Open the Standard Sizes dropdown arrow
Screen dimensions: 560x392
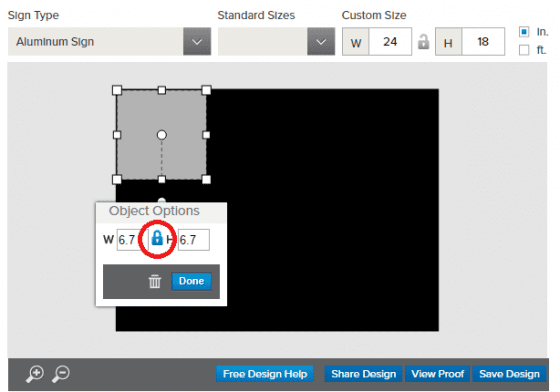[321, 41]
